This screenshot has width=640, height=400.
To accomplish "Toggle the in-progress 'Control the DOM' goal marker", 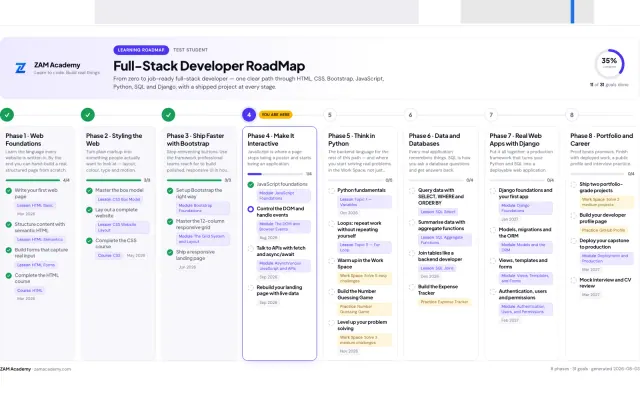I will 251,209.
